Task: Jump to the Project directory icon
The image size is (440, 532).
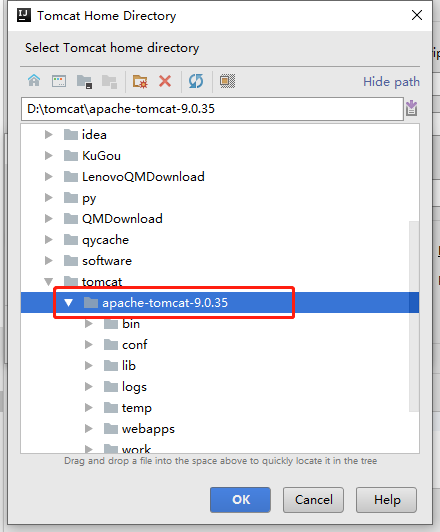Action: click(x=84, y=82)
